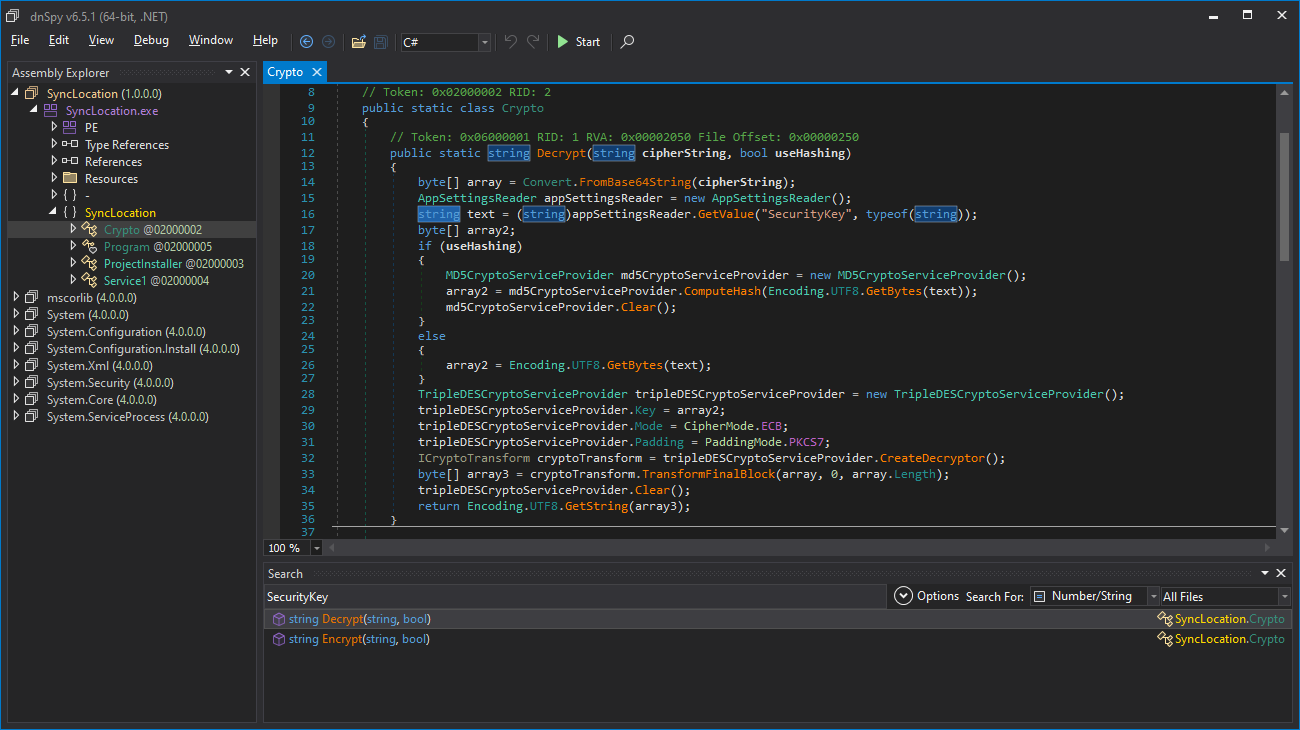
Task: Open the Number/String search type dropdown
Action: point(1153,597)
